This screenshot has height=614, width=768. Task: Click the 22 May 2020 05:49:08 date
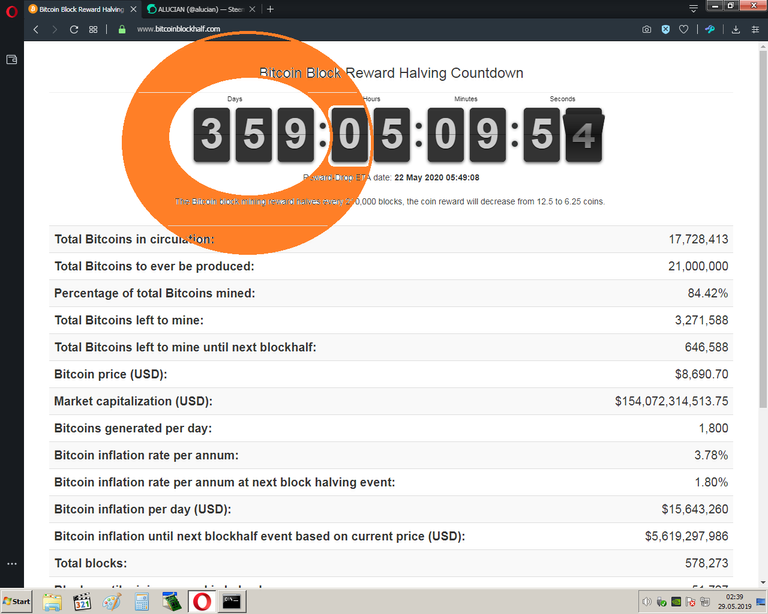pos(437,177)
